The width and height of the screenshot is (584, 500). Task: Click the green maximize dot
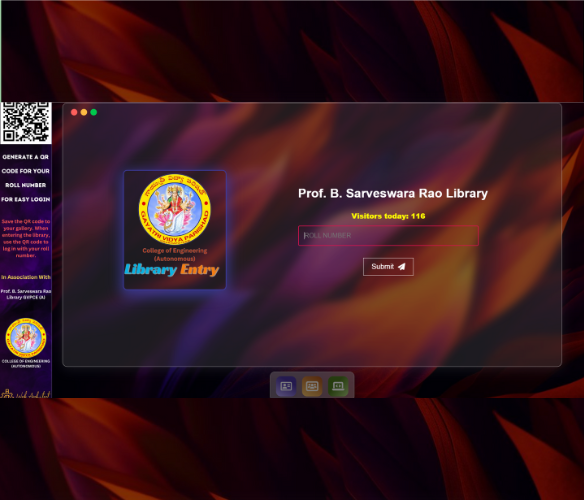click(93, 112)
